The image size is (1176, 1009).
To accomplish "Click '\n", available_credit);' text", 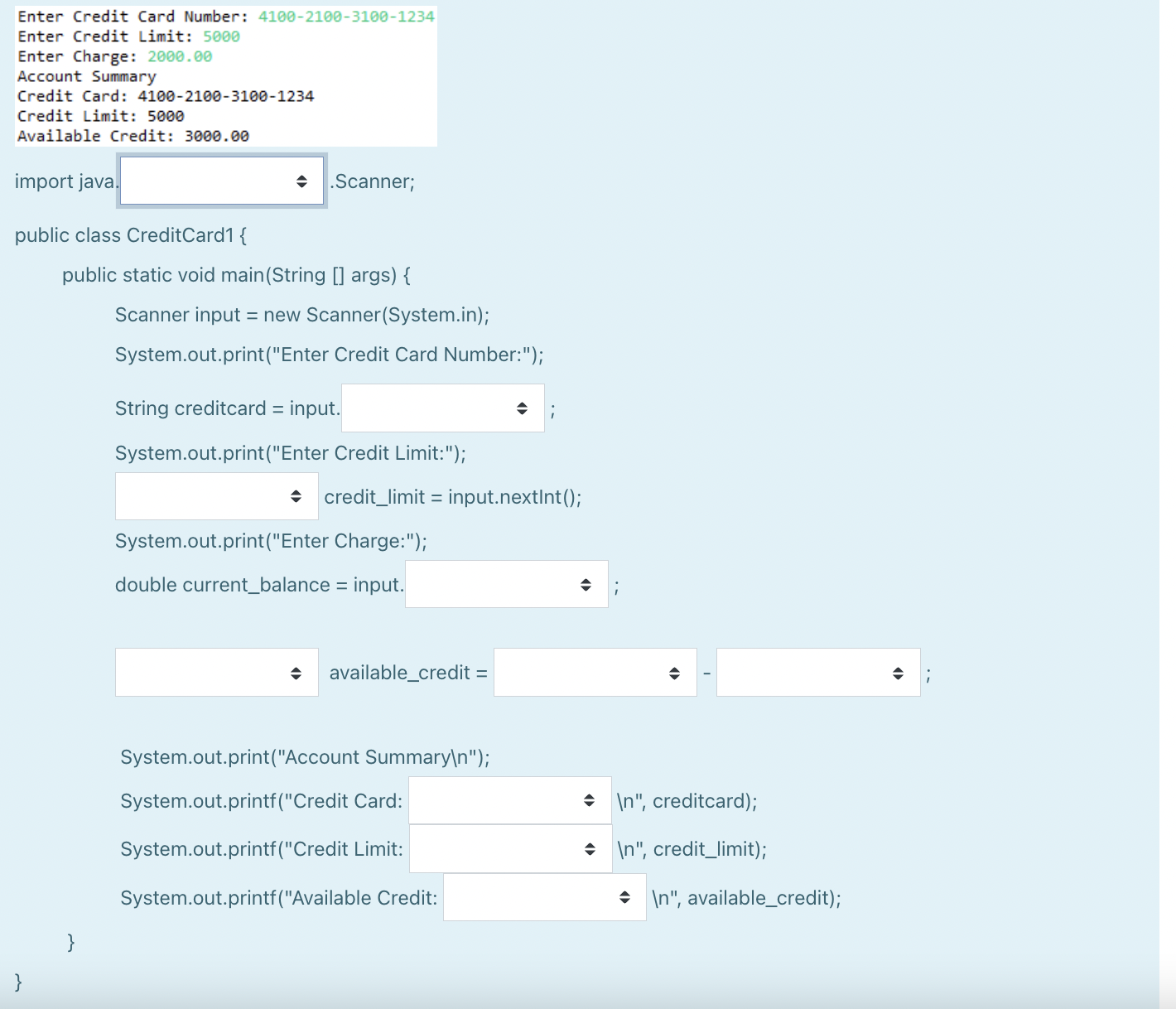I will point(746,898).
